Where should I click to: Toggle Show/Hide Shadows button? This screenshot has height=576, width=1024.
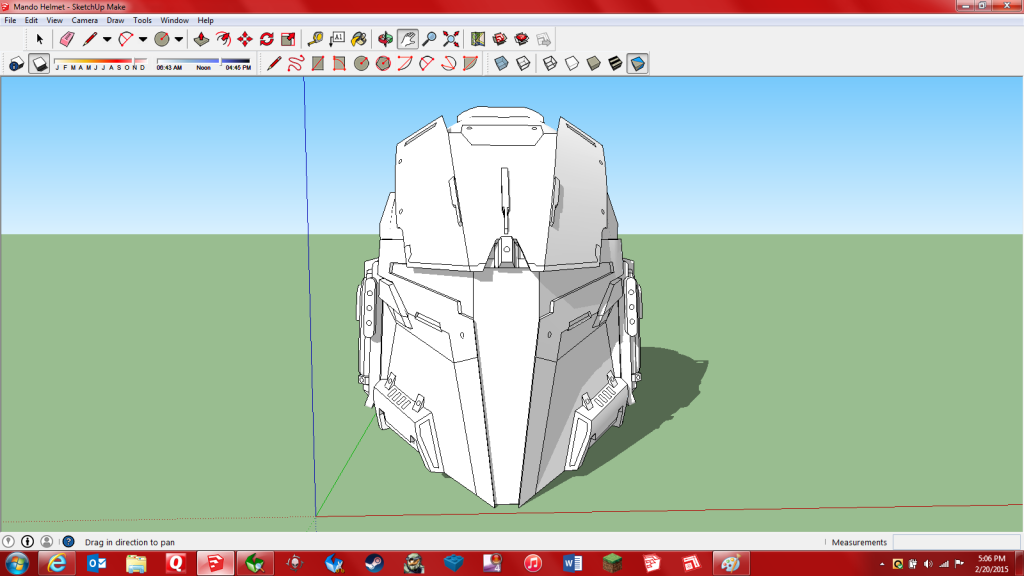(x=39, y=63)
